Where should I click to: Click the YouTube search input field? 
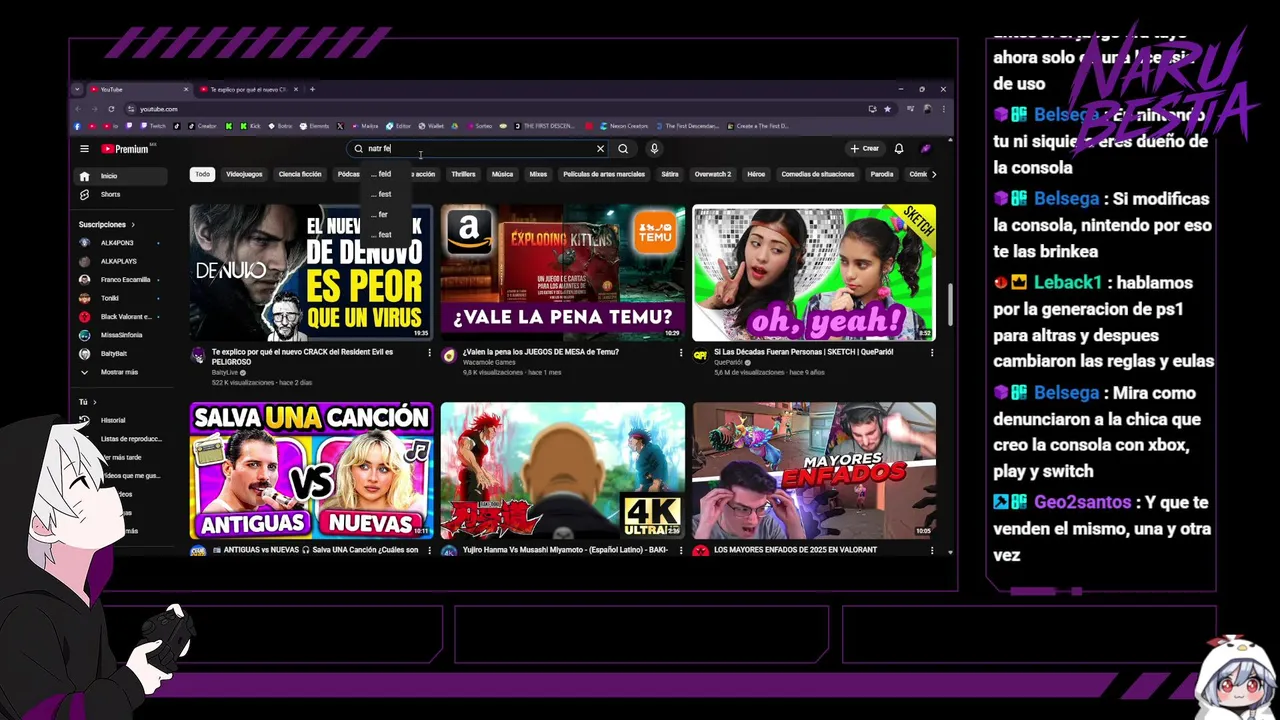coord(475,149)
